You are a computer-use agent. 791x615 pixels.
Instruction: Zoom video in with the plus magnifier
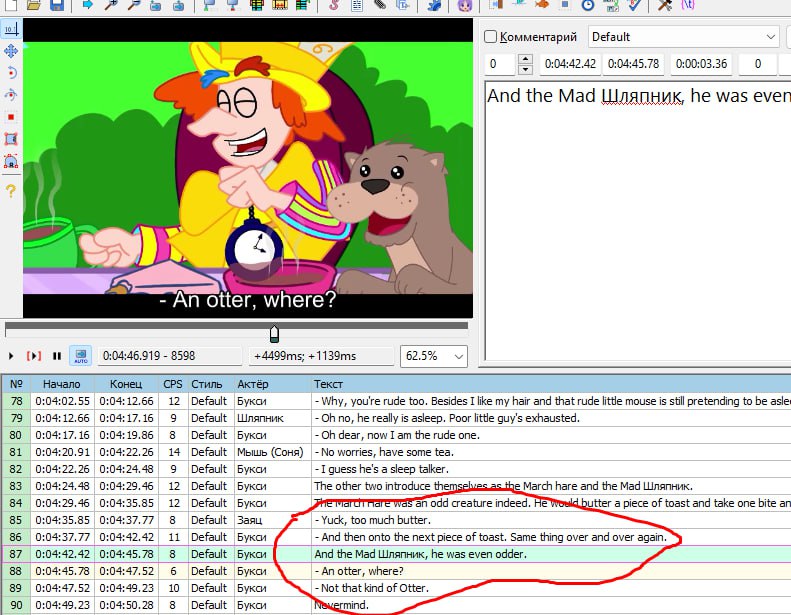tap(110, 5)
